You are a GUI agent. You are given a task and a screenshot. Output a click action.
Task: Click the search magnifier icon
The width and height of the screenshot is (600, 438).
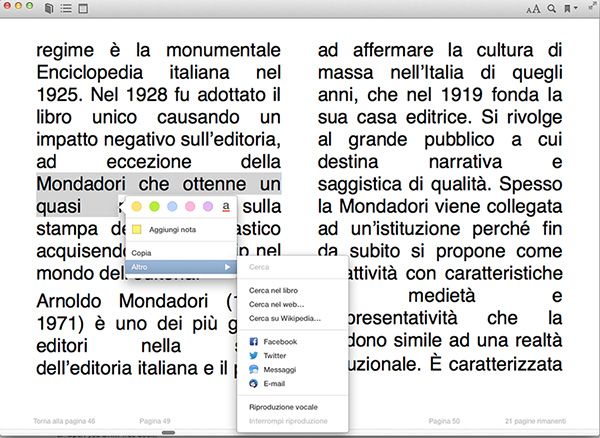(551, 8)
